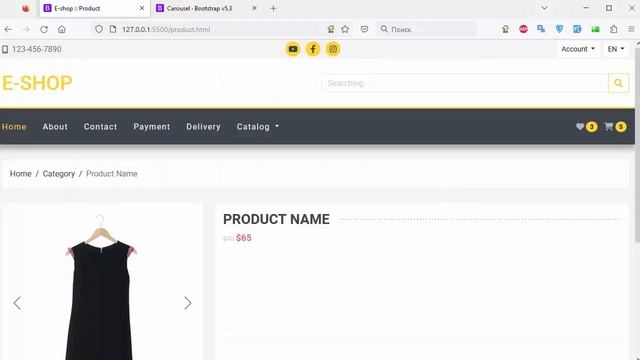
Task: Open the About navigation item
Action: [x=55, y=127]
